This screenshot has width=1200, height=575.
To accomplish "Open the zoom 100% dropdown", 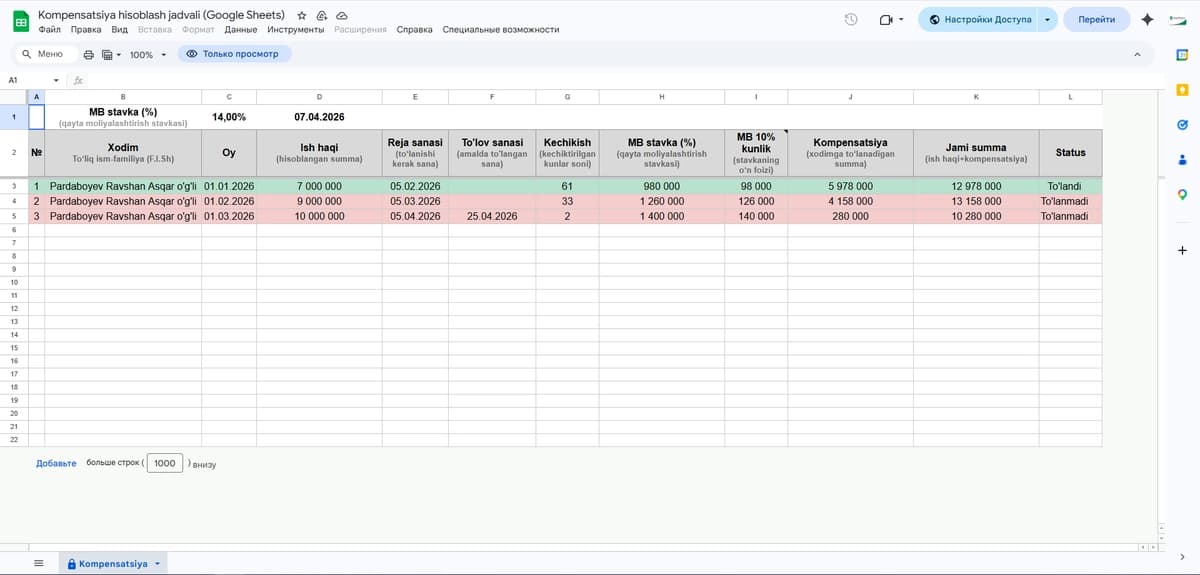I will (x=146, y=54).
